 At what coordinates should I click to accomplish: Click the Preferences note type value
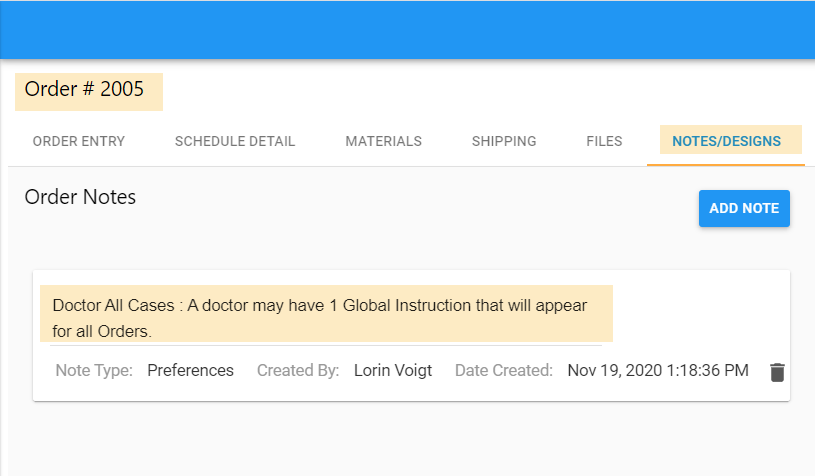[190, 371]
